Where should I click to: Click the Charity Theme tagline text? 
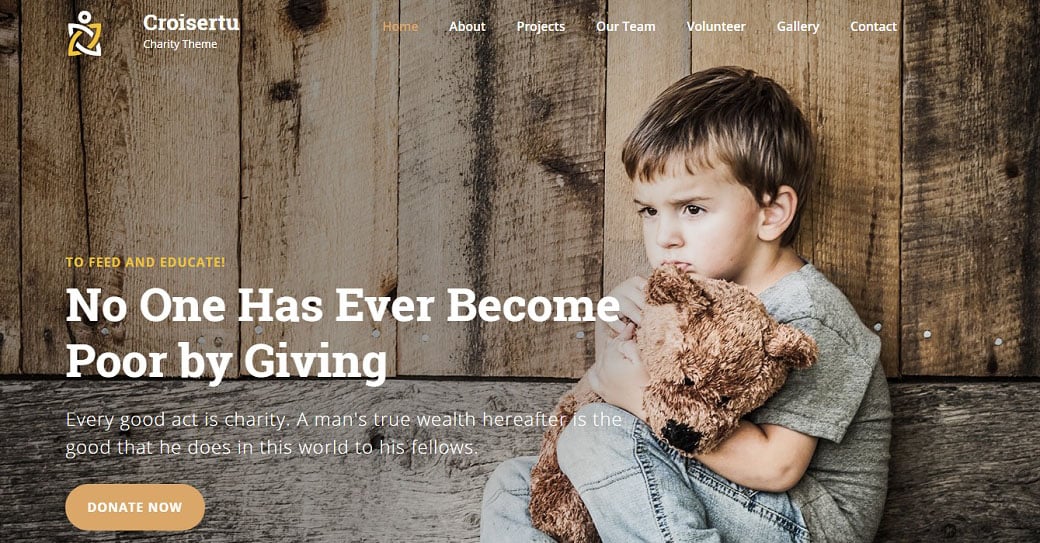180,44
